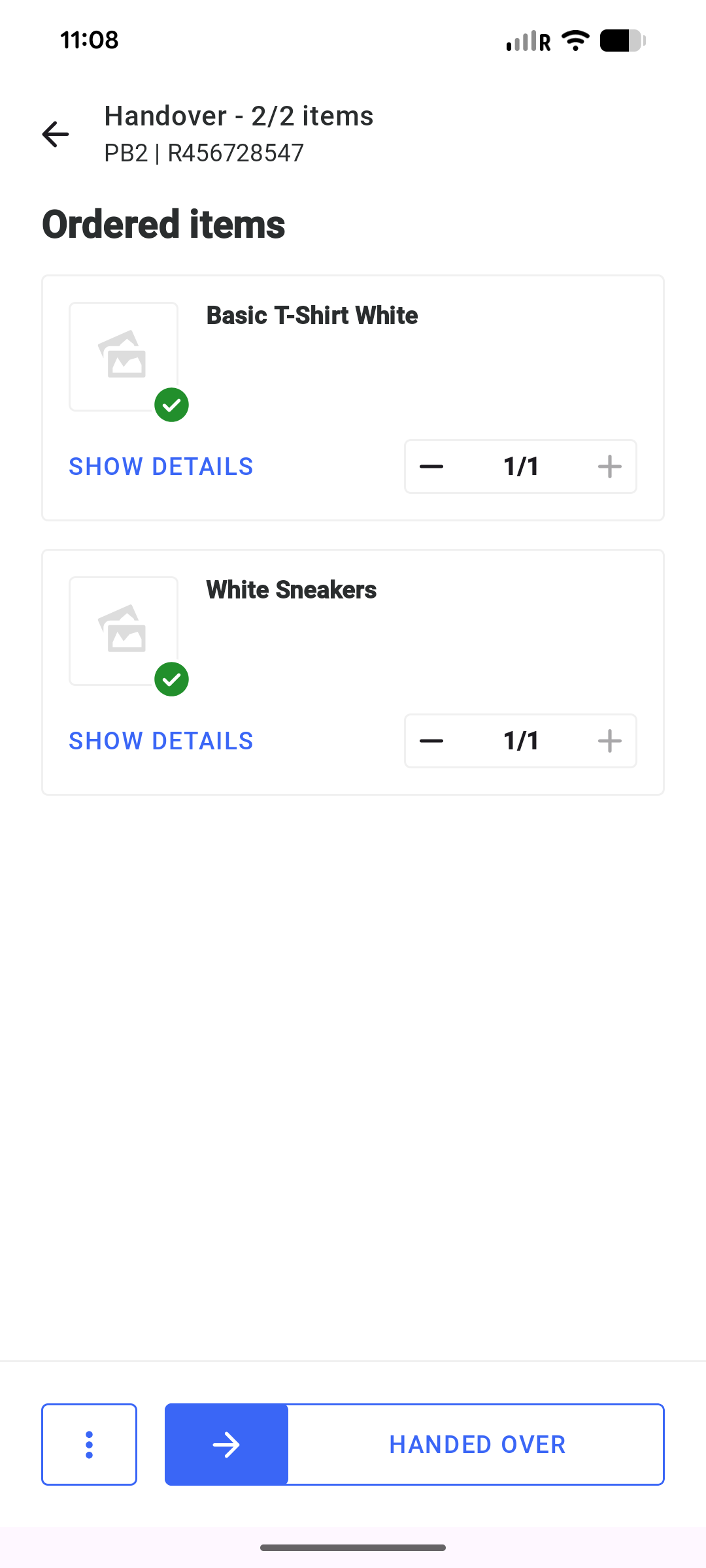The width and height of the screenshot is (706, 1568).
Task: Show details for White Sneakers
Action: pos(161,741)
